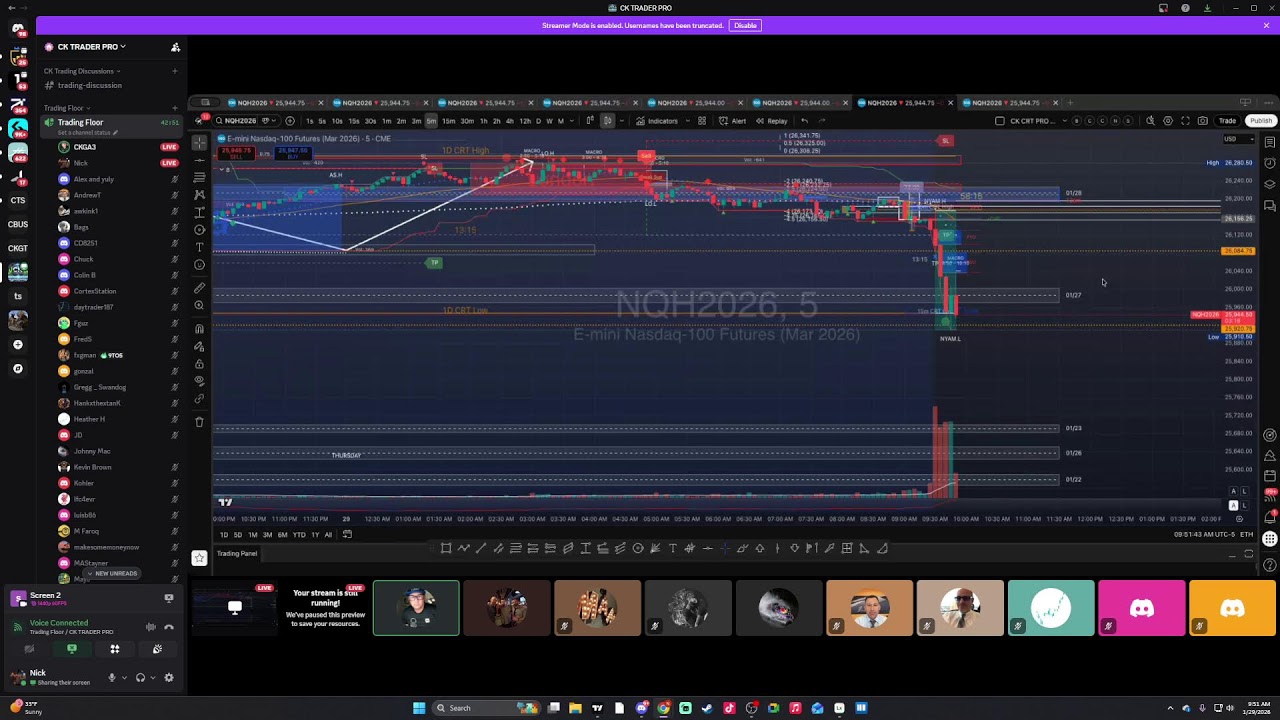The height and width of the screenshot is (720, 1280).
Task: Select the 5m timeframe button
Action: [x=431, y=121]
